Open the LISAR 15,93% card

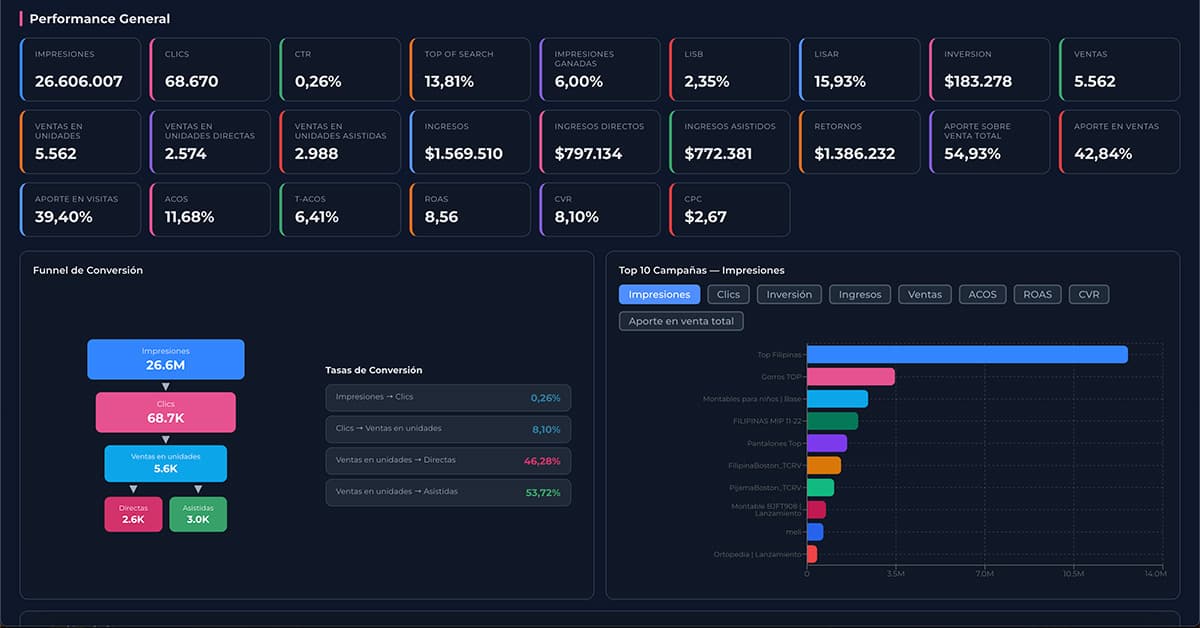click(860, 70)
